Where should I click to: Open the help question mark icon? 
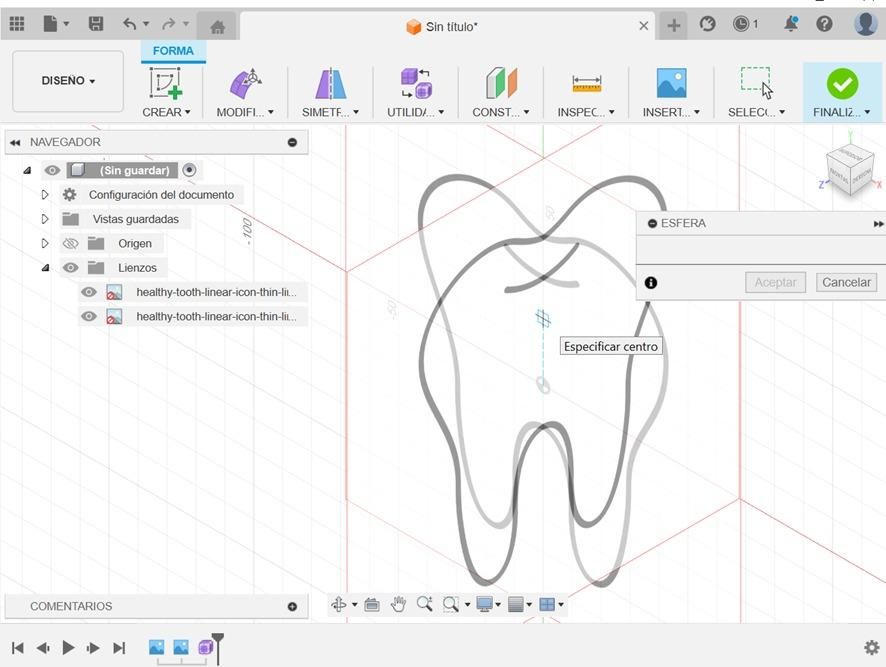click(x=824, y=24)
